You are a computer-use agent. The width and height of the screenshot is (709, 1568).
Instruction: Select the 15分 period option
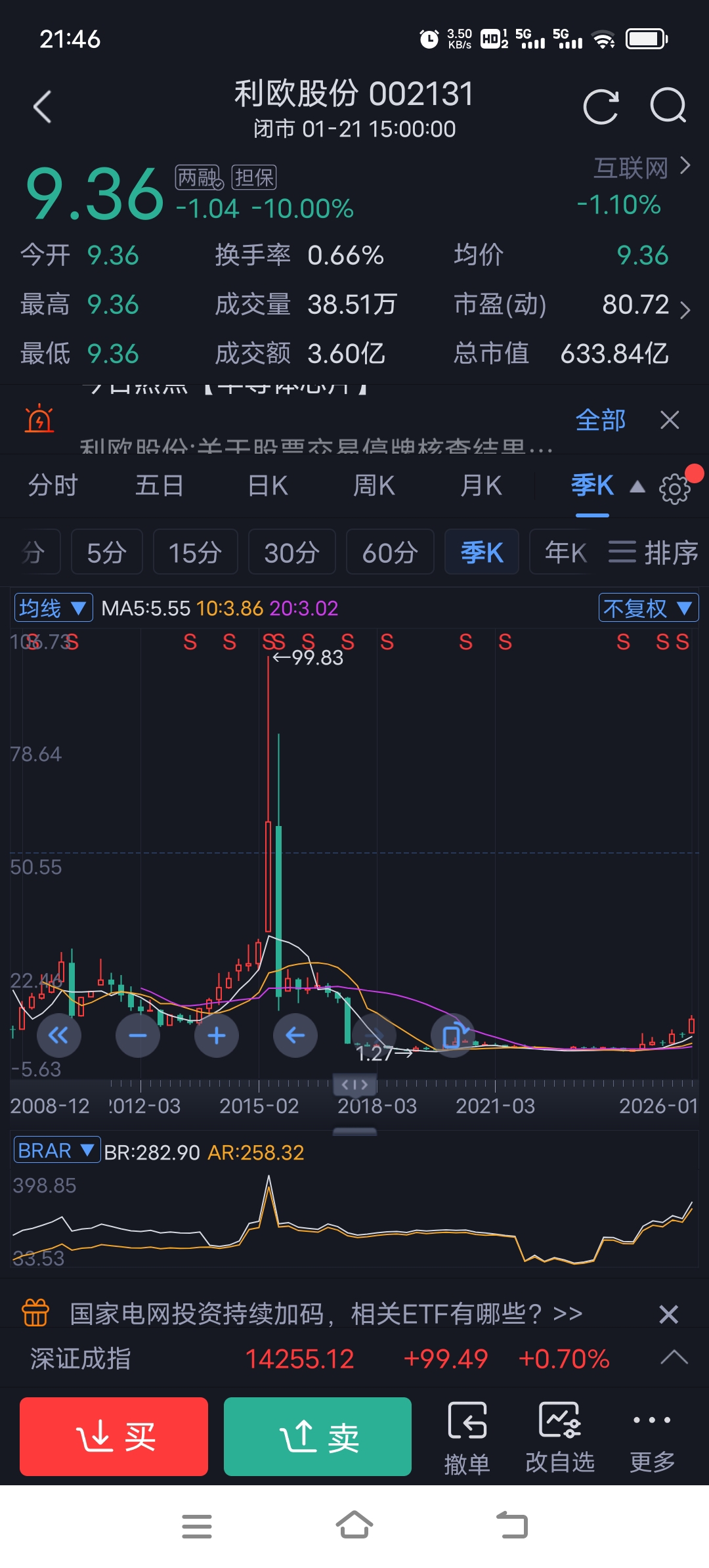pyautogui.click(x=195, y=552)
